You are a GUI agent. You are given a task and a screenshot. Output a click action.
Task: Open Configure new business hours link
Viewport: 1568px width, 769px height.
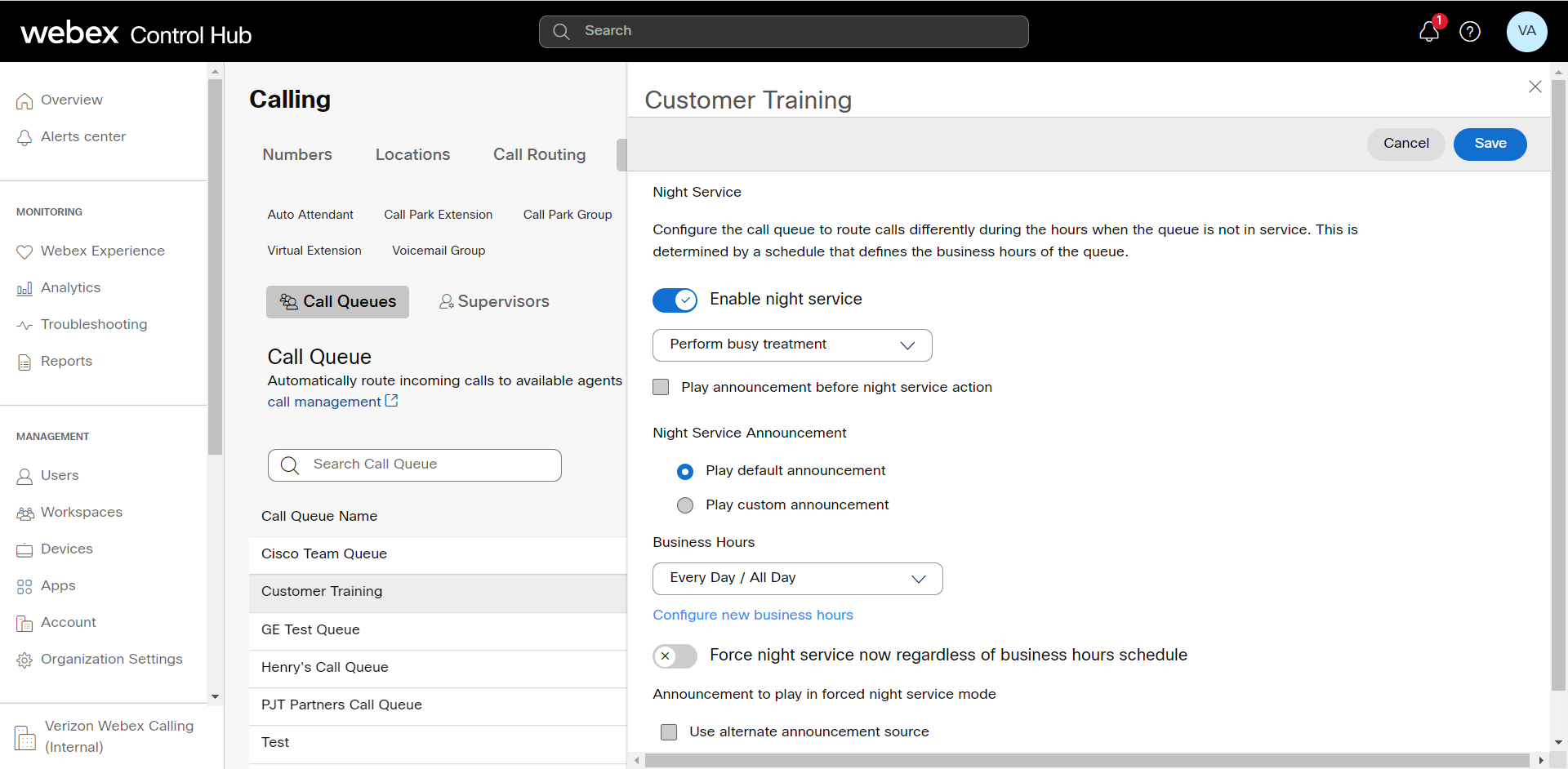coord(752,615)
